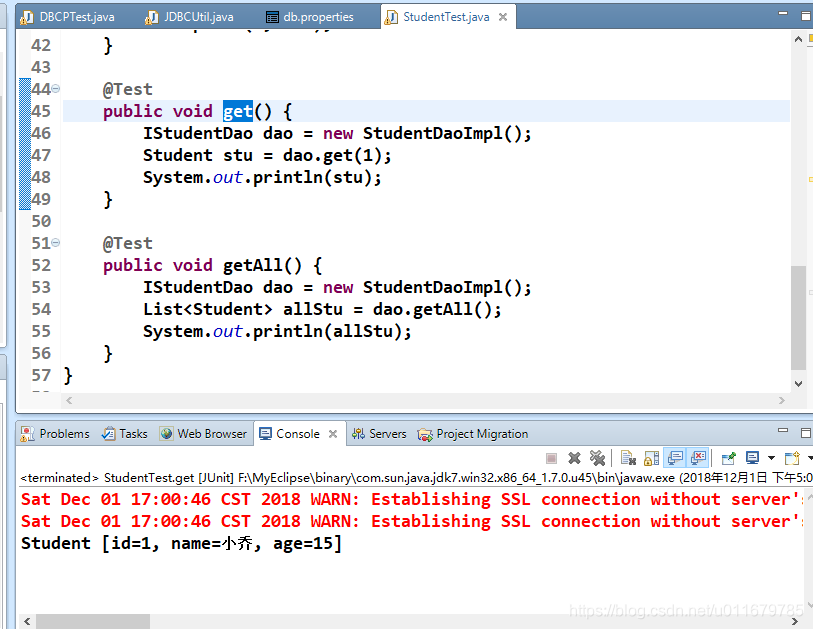
Task: Minimize the Console panel
Action: coord(783,430)
